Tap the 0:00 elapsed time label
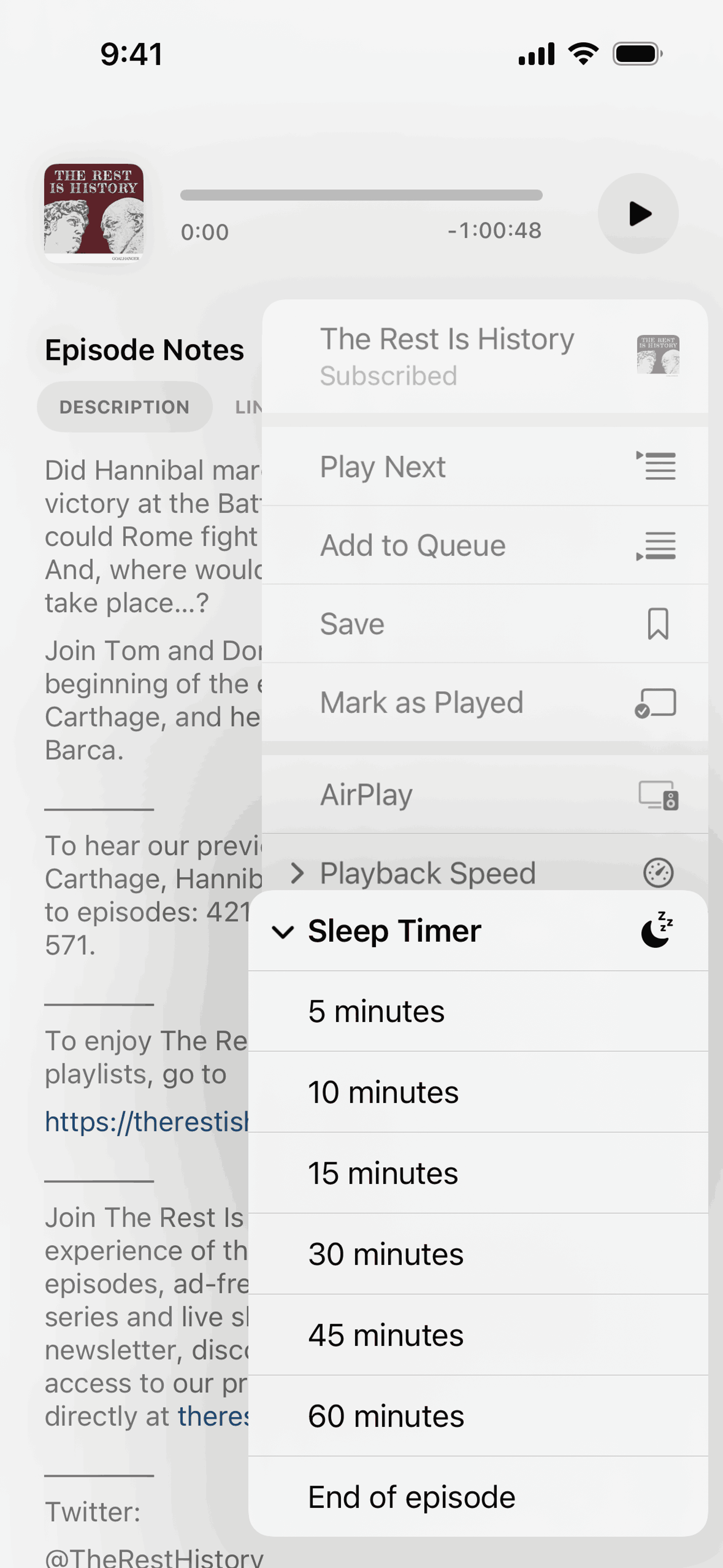 [204, 232]
